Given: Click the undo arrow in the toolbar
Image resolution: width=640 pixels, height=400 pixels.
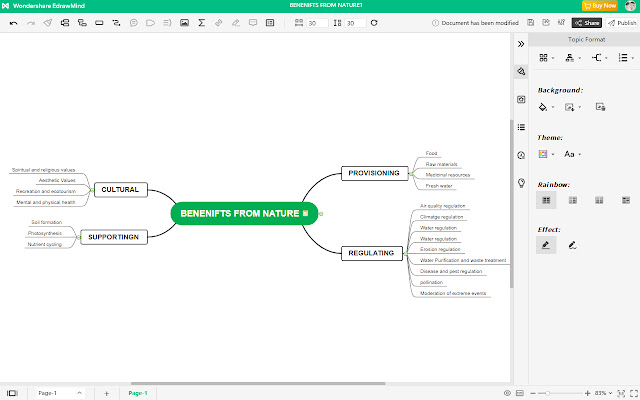Looking at the screenshot, I should pyautogui.click(x=13, y=22).
